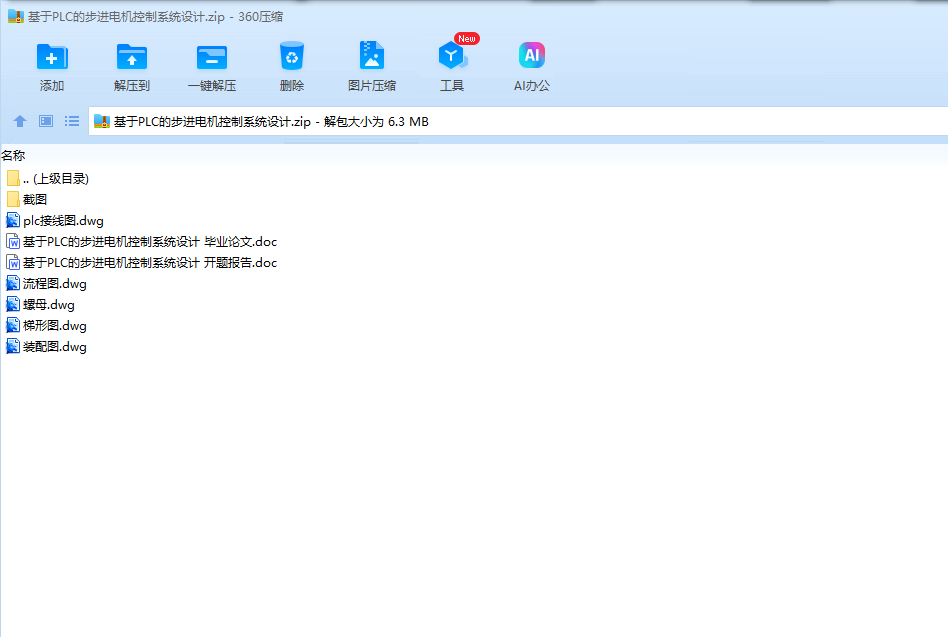Viewport: 948px width, 637px height.
Task: Click the Word icon of 毕业论文.doc
Action: click(13, 242)
